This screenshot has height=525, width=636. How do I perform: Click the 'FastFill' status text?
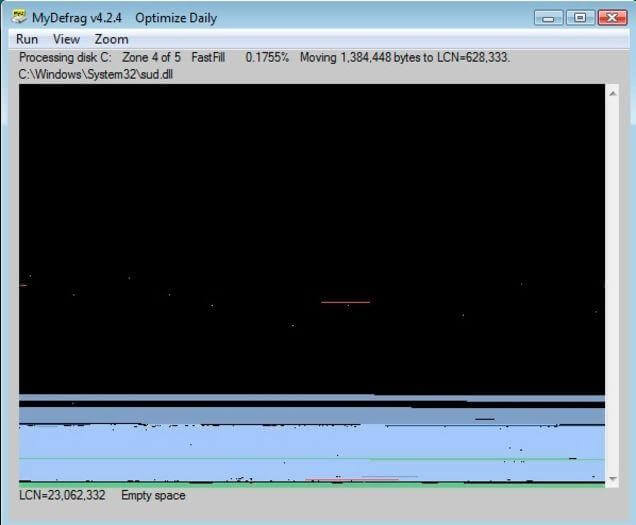pos(208,57)
